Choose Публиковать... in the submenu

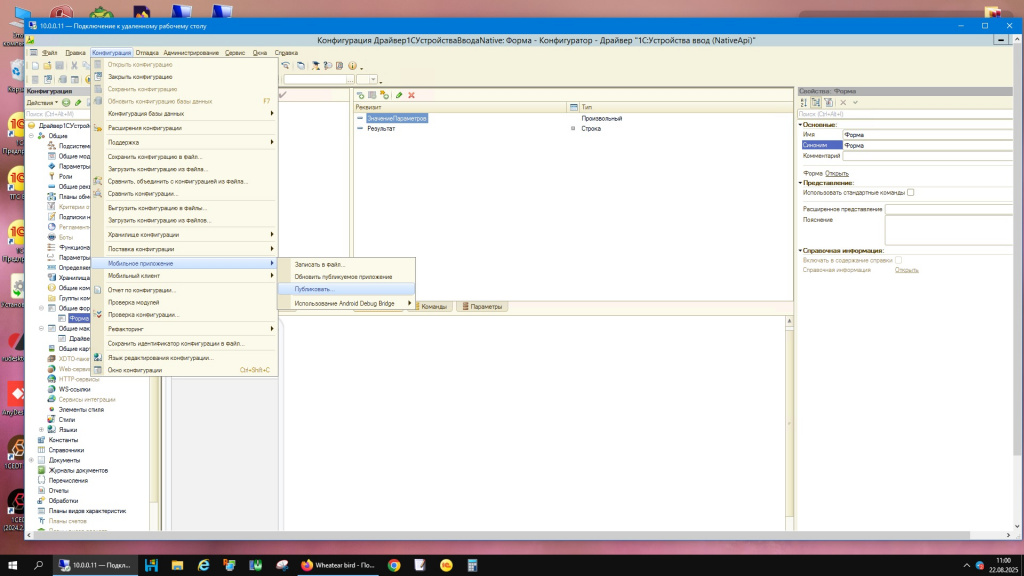click(346, 289)
